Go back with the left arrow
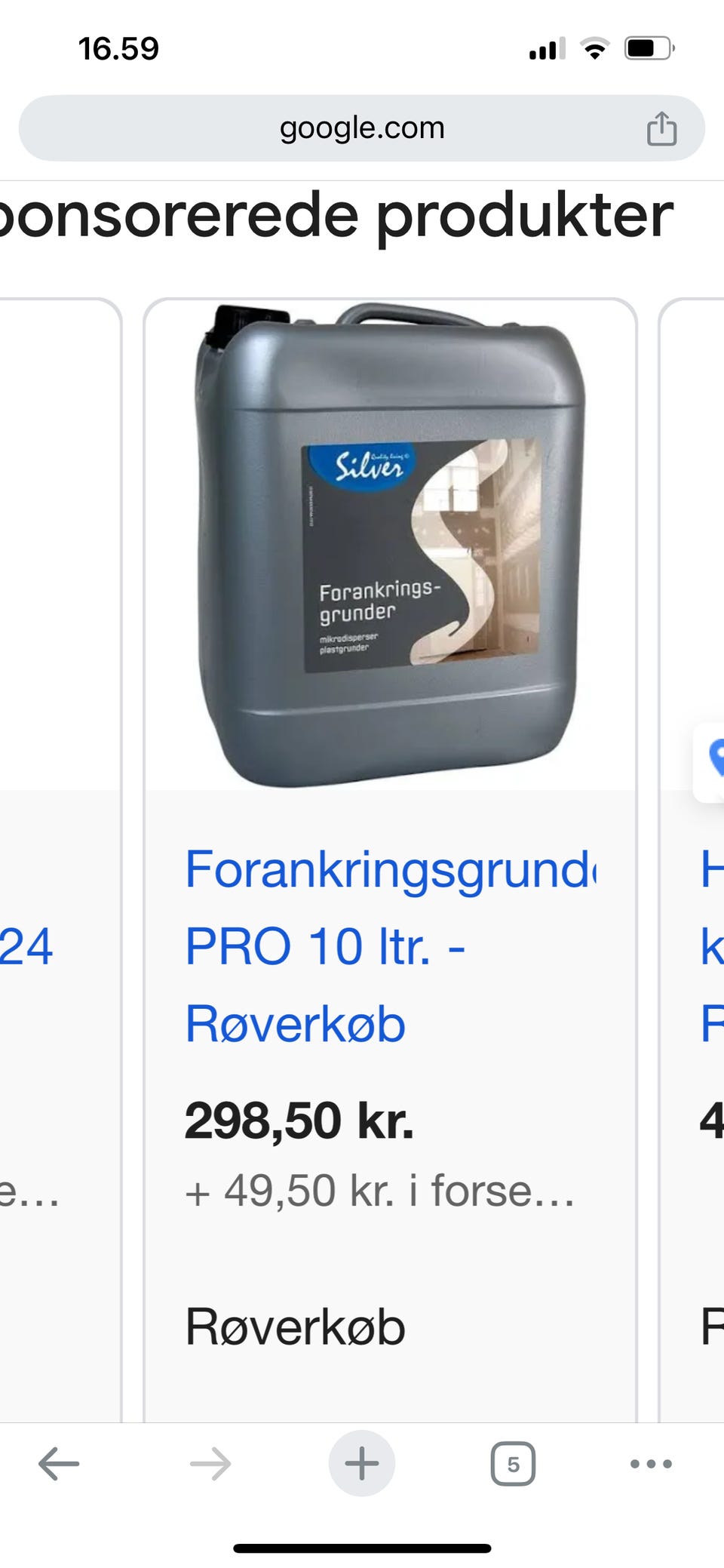The width and height of the screenshot is (724, 1568). [59, 1464]
